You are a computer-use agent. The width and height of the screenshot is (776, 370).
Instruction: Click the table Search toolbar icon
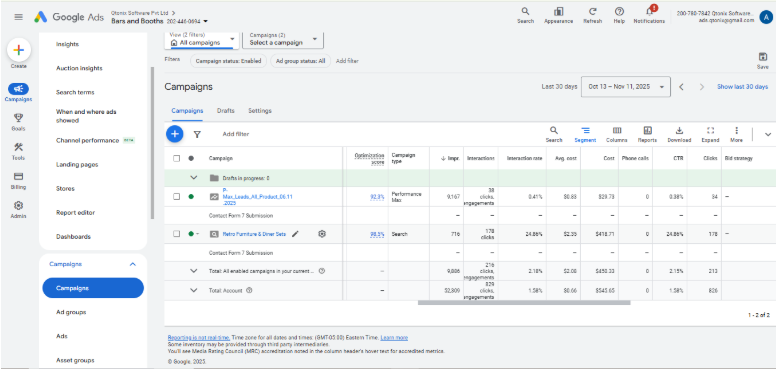[554, 134]
